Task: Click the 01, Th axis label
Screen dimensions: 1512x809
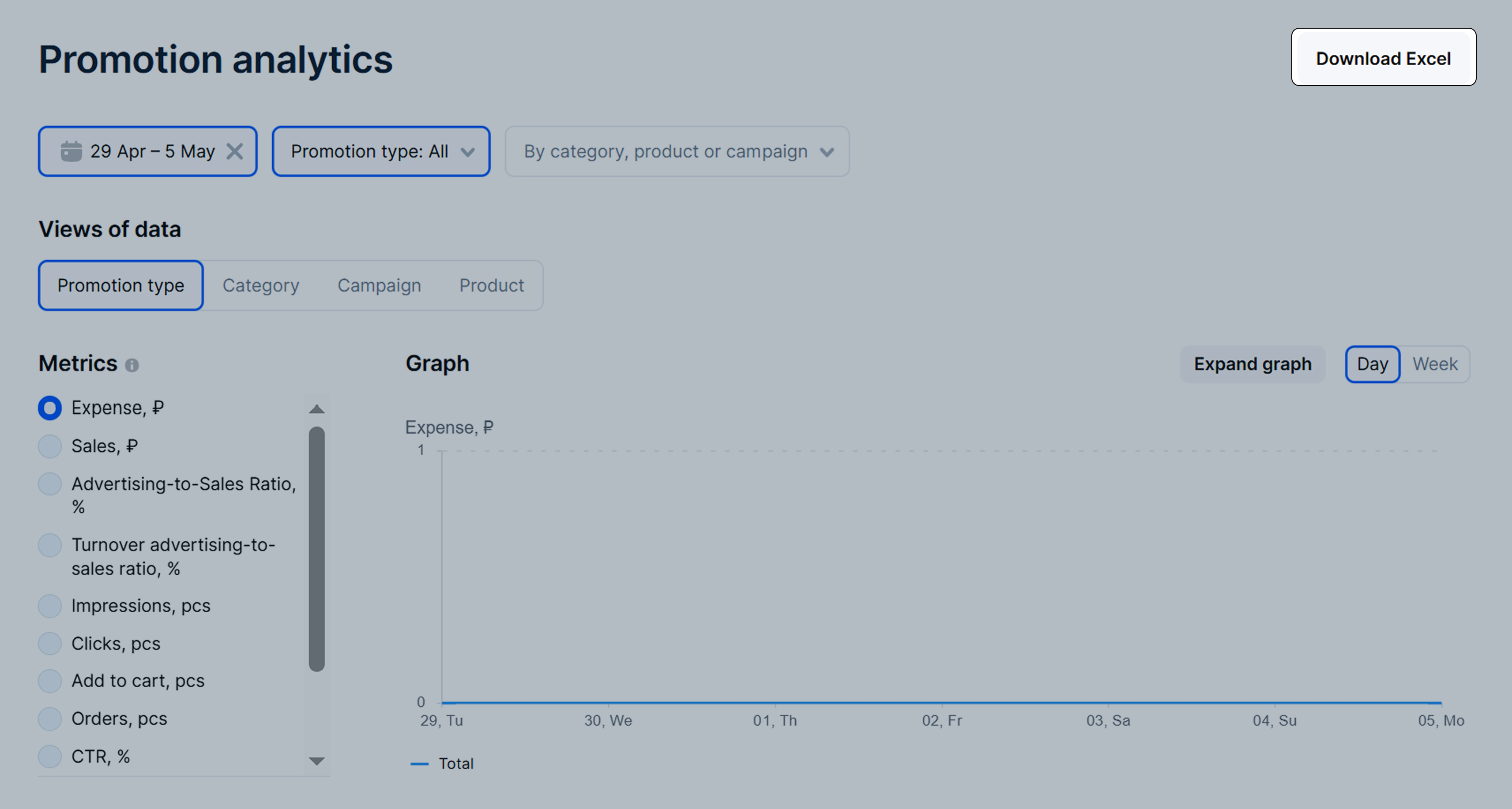Action: (x=775, y=720)
